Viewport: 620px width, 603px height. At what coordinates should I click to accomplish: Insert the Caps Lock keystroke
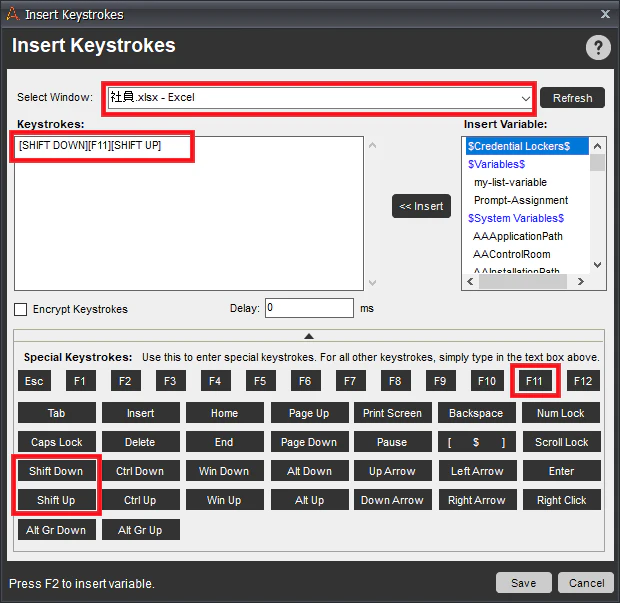[57, 442]
